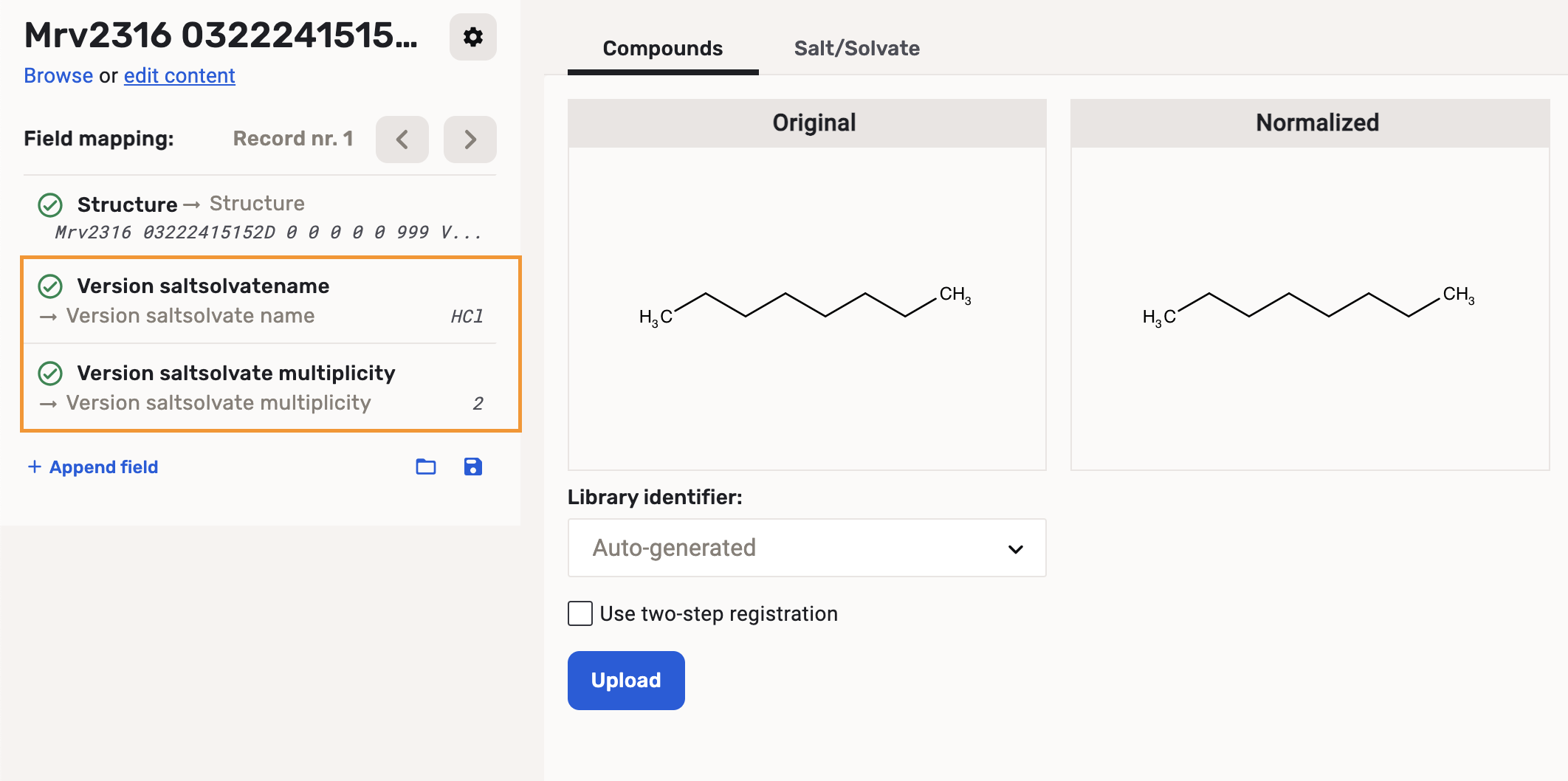The height and width of the screenshot is (781, 1568).
Task: Switch to the Salt/Solvate tab
Action: pyautogui.click(x=856, y=49)
